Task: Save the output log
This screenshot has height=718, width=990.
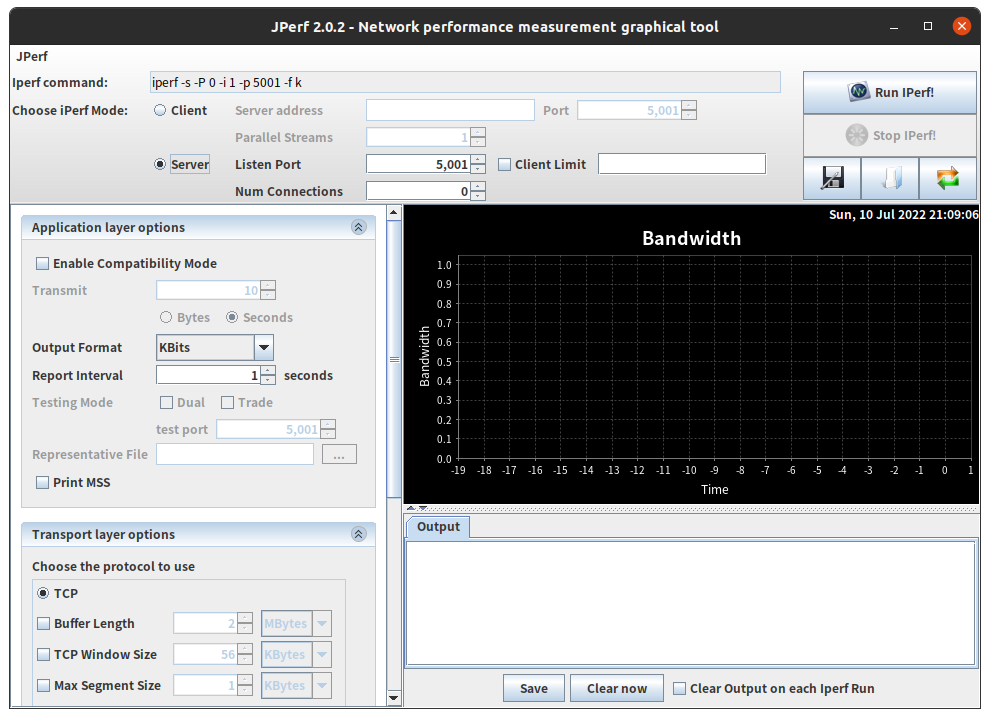Action: click(534, 688)
